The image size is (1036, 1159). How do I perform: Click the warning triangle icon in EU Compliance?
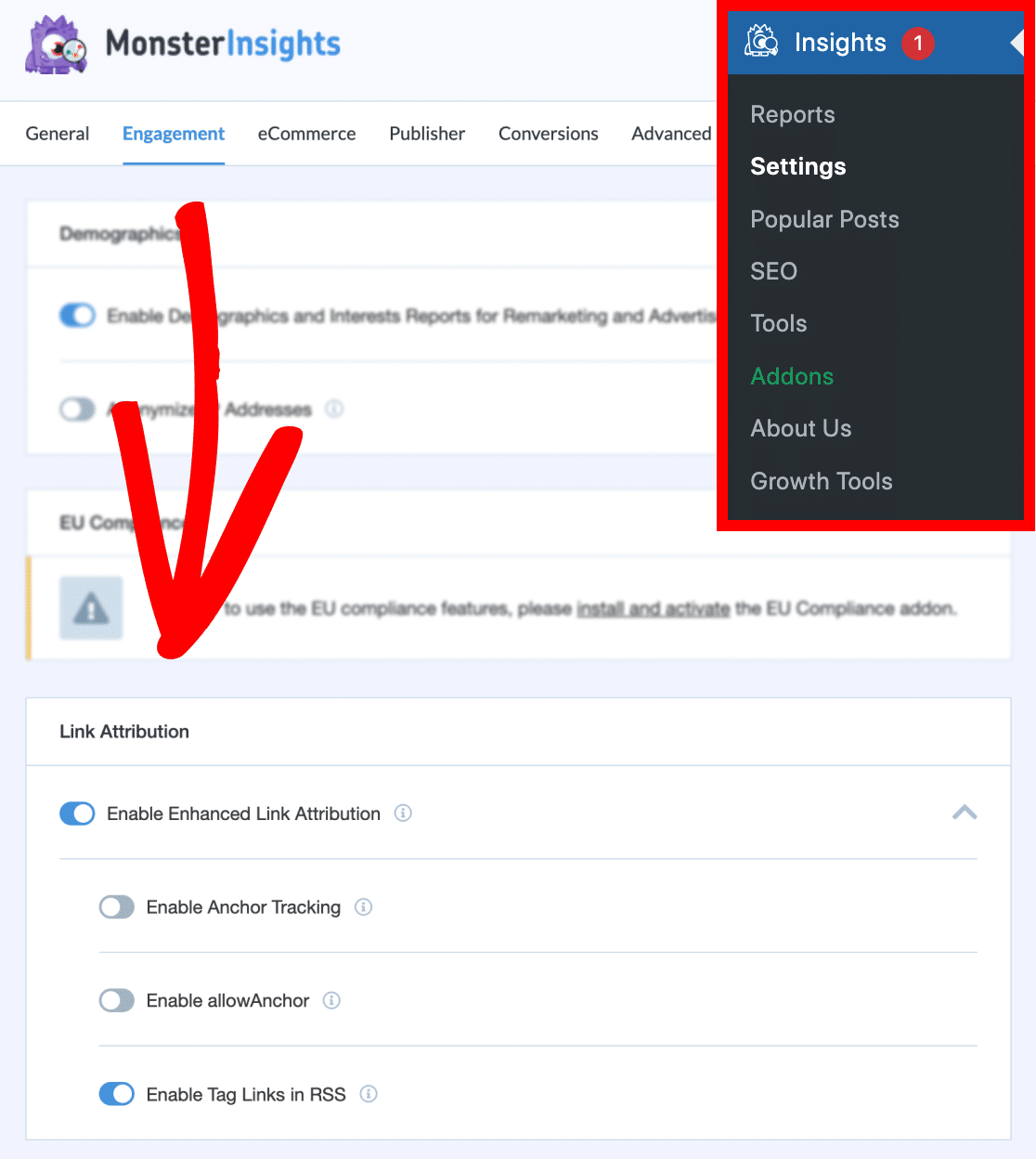coord(91,609)
